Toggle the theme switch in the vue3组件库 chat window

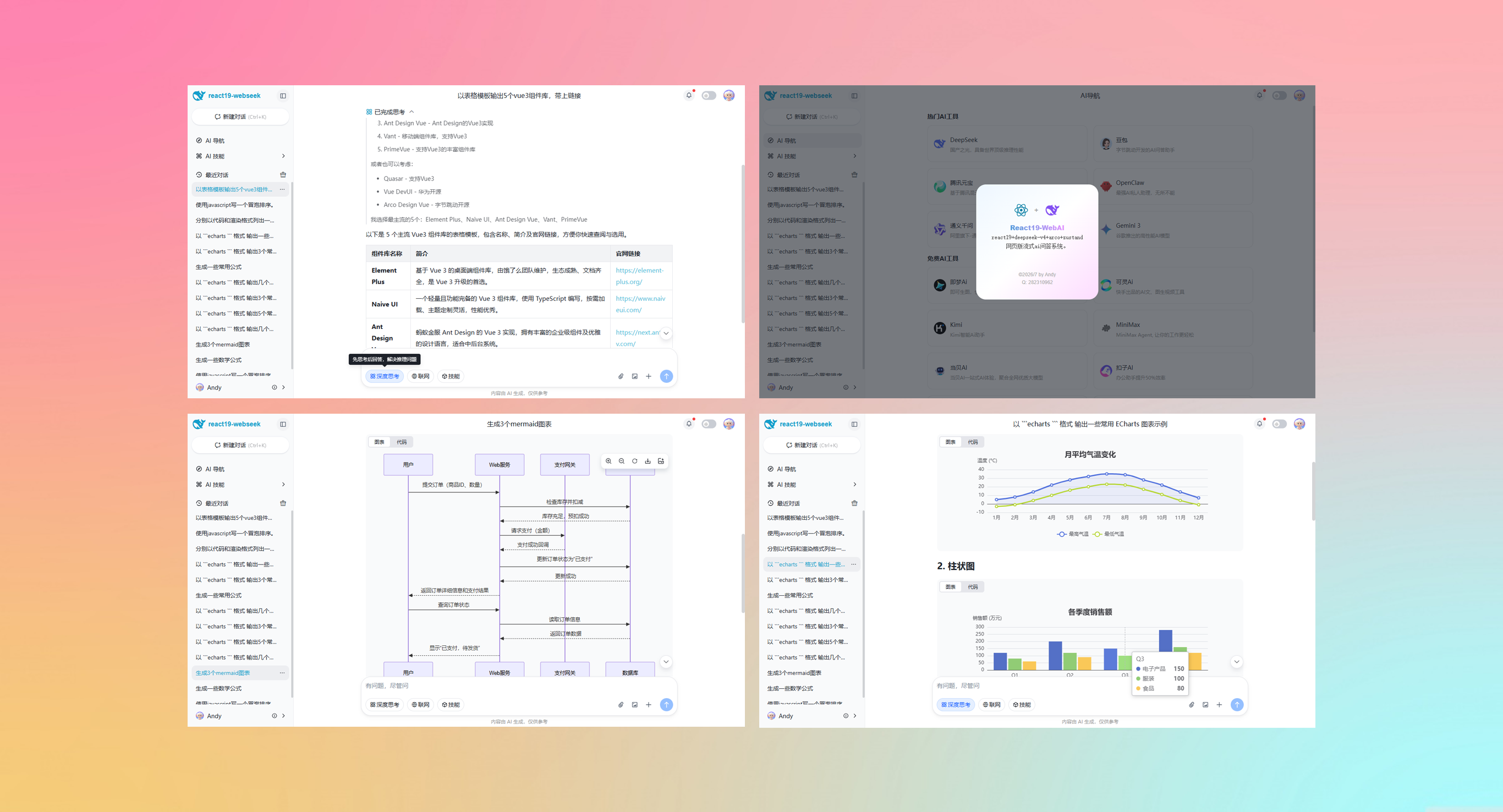pos(709,96)
